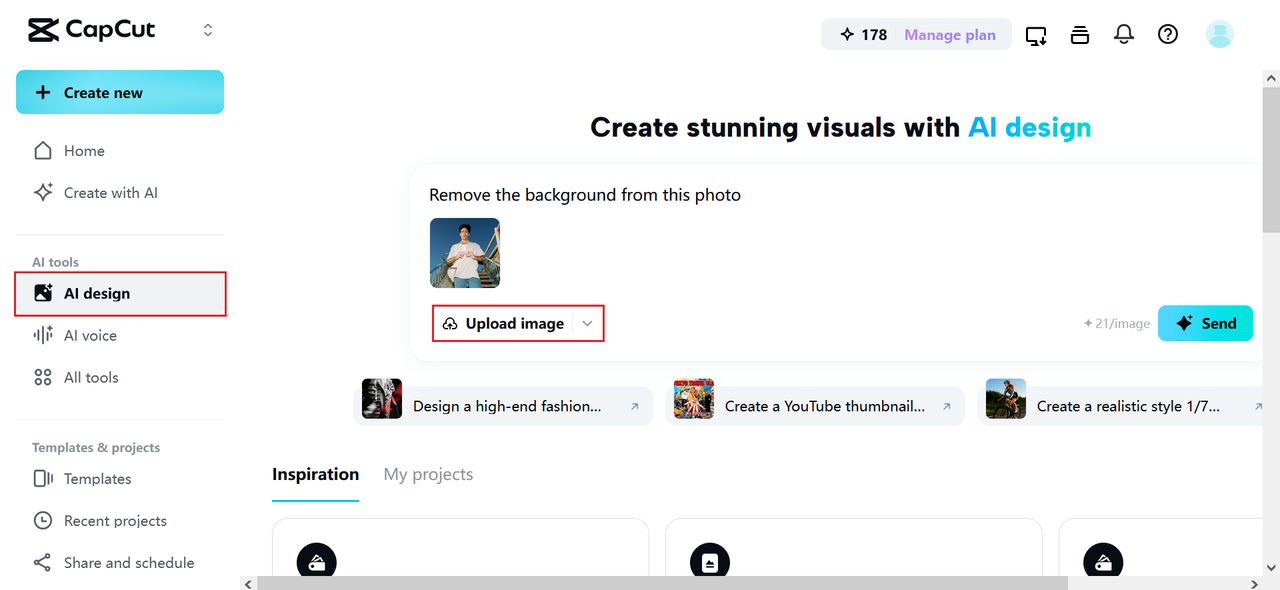Click the help question mark icon
The height and width of the screenshot is (590, 1280).
(1168, 35)
